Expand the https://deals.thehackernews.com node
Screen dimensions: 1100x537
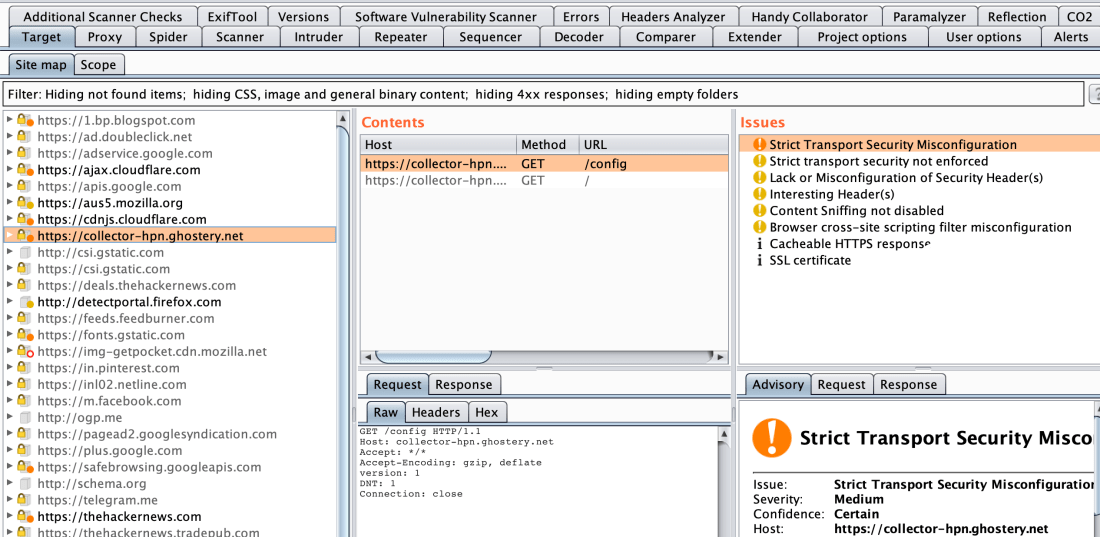point(10,285)
